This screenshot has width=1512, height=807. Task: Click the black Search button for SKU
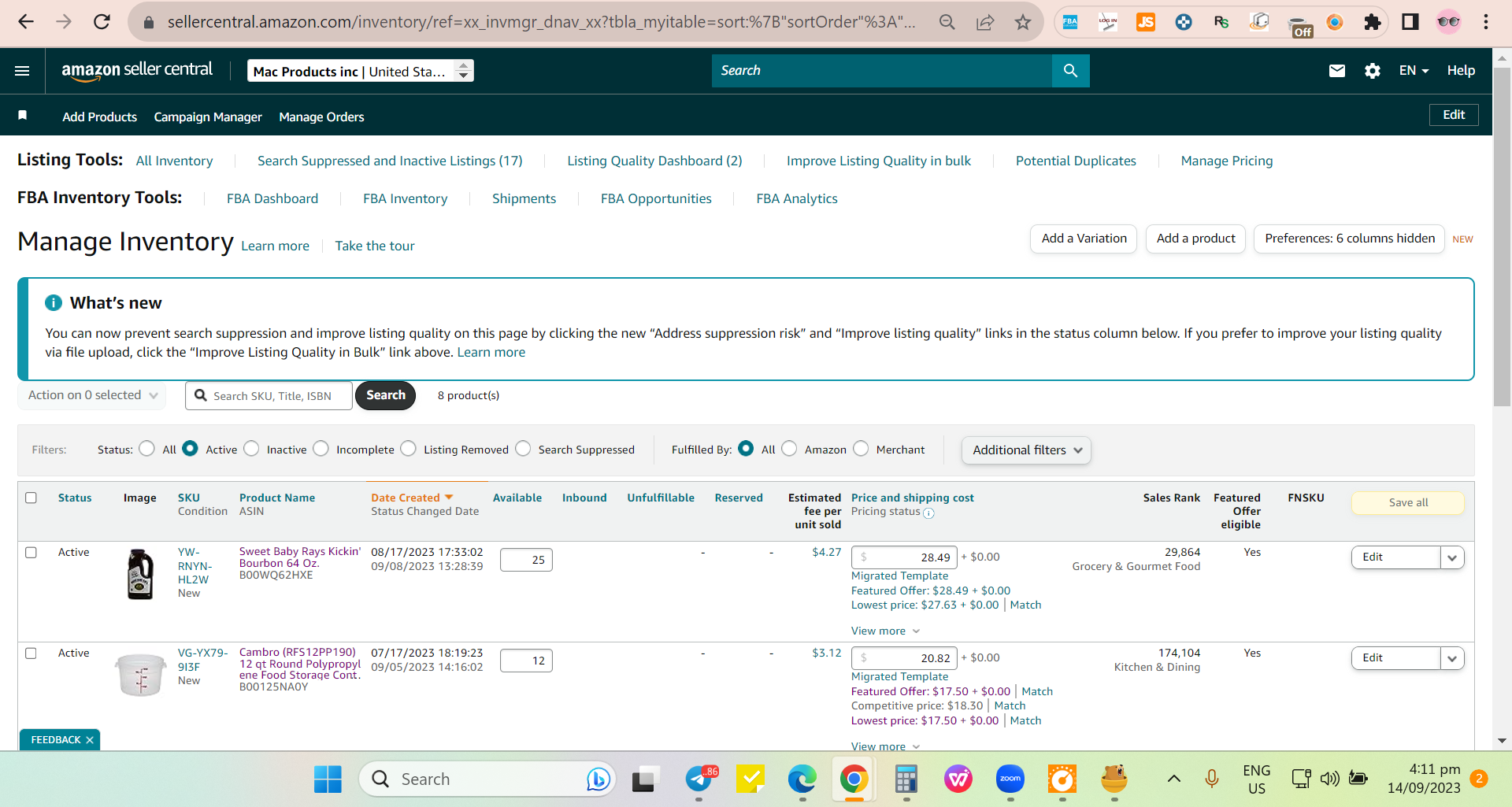(x=385, y=395)
